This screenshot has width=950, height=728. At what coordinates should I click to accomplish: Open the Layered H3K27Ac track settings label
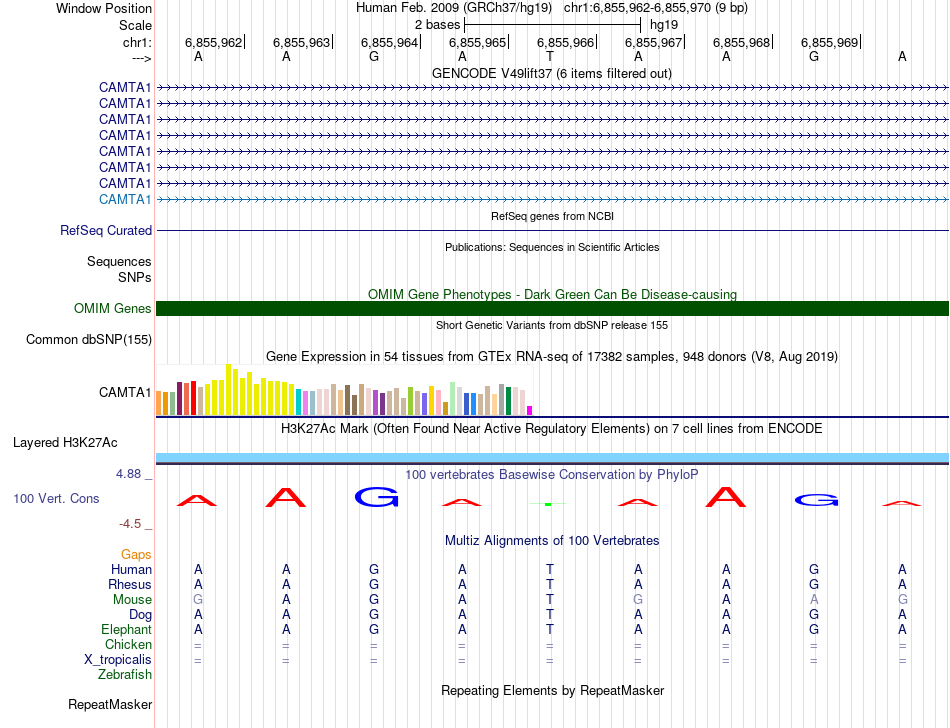[x=65, y=442]
